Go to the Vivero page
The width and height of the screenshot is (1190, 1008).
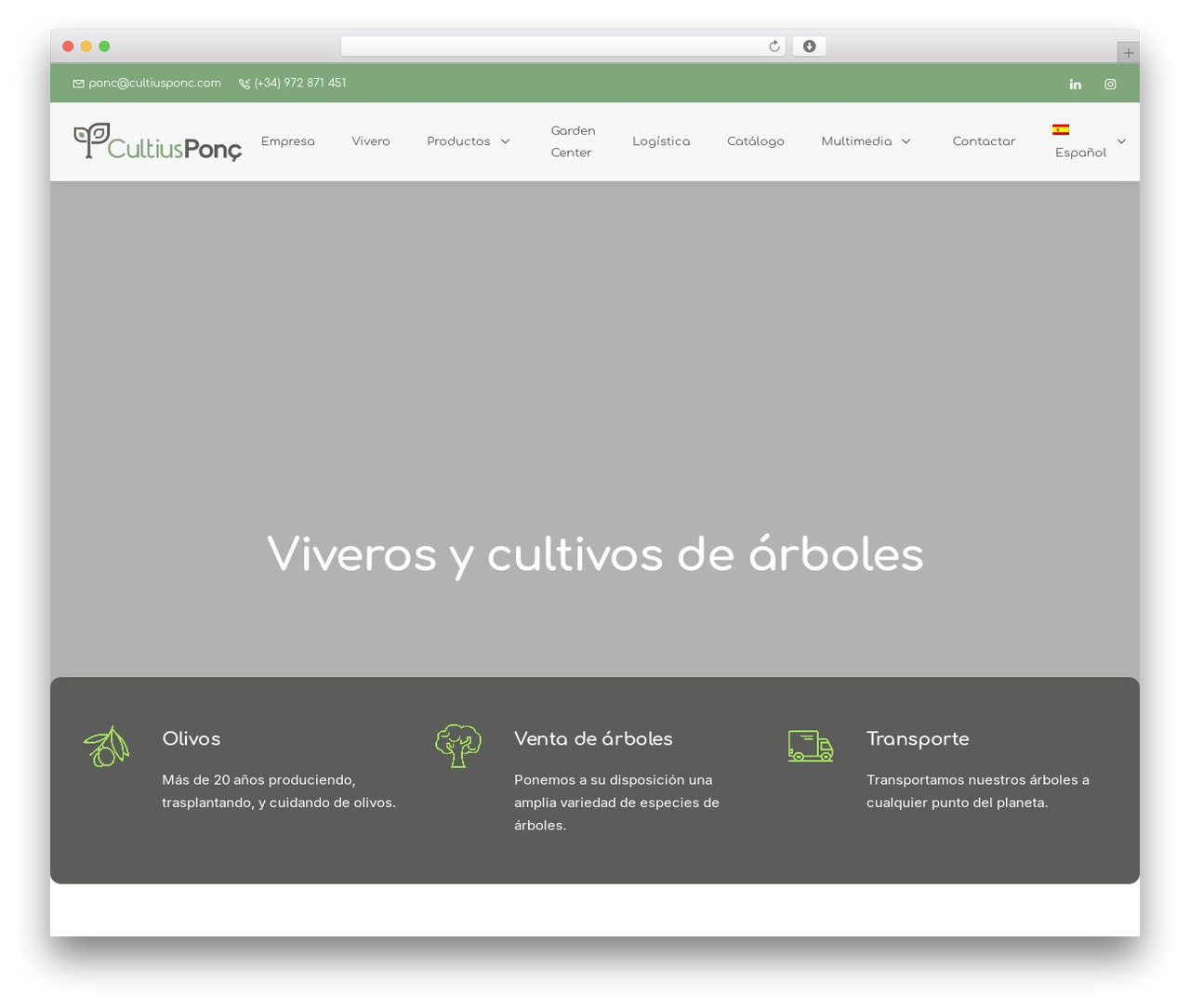pyautogui.click(x=371, y=141)
